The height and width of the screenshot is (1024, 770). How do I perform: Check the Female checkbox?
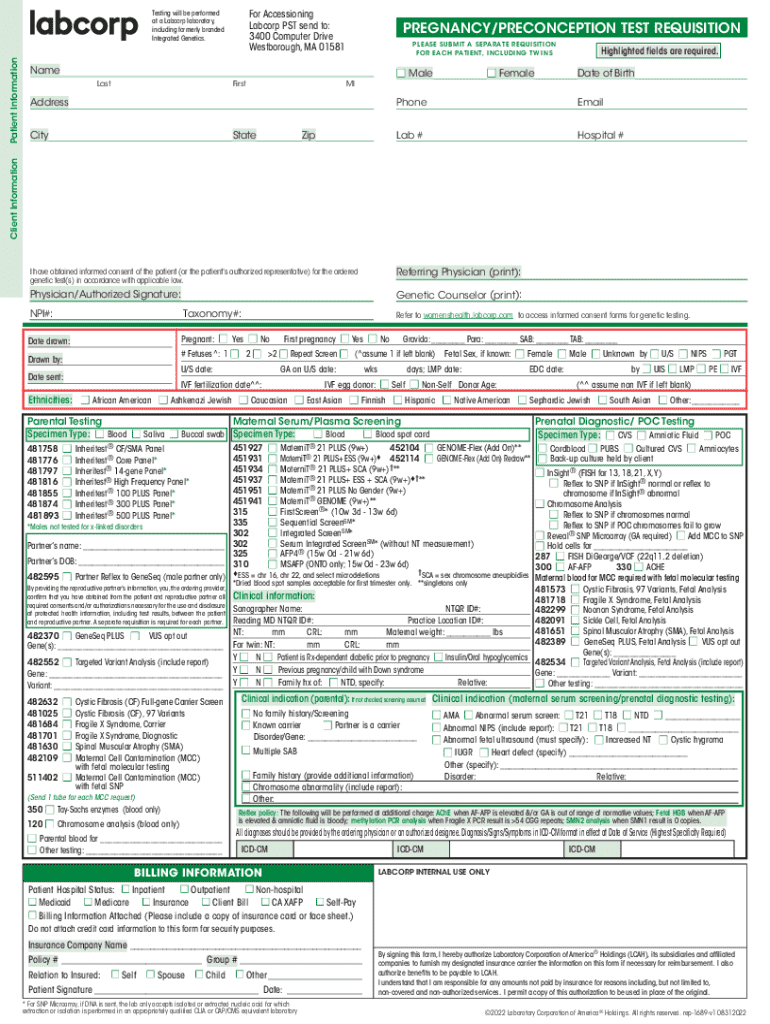491,74
